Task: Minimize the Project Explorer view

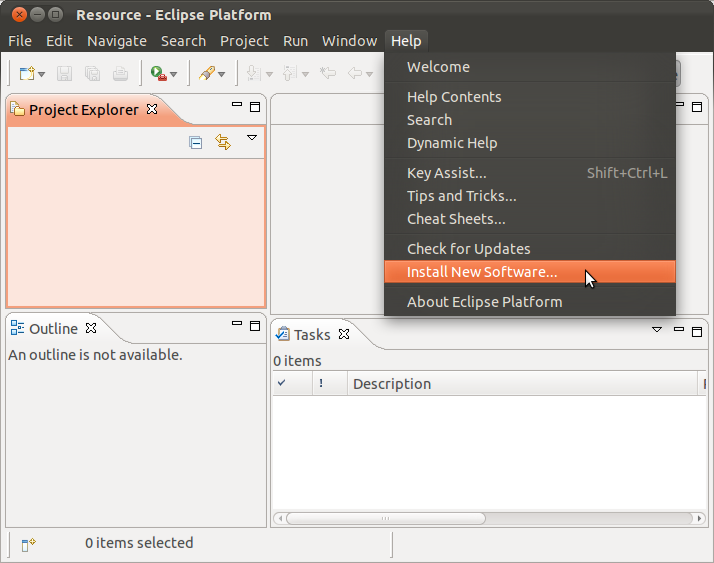Action: [x=237, y=104]
